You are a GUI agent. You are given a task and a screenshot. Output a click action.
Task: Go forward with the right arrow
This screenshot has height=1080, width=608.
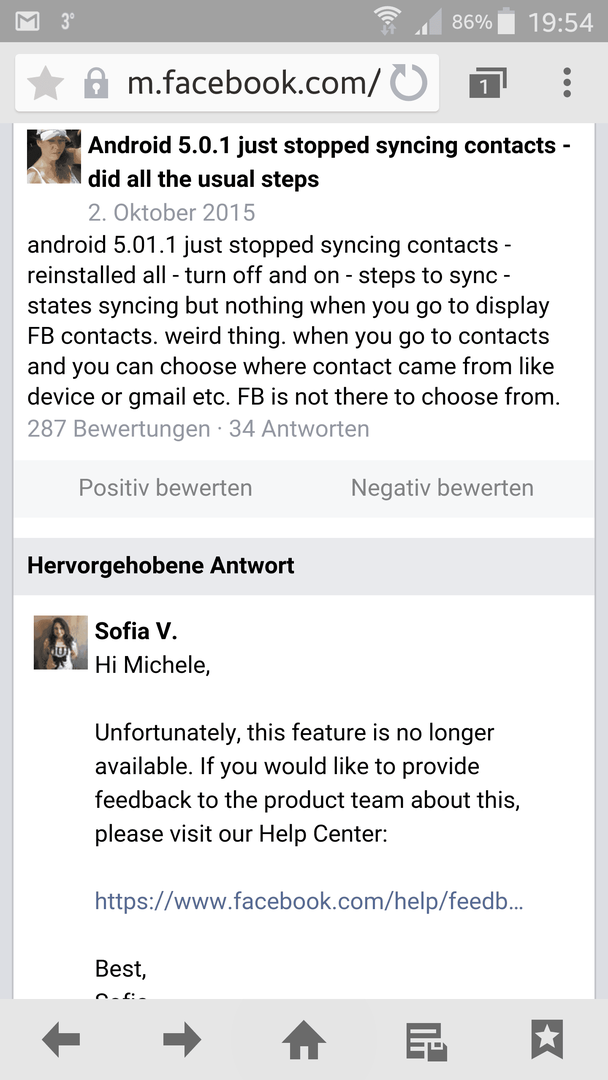182,1039
